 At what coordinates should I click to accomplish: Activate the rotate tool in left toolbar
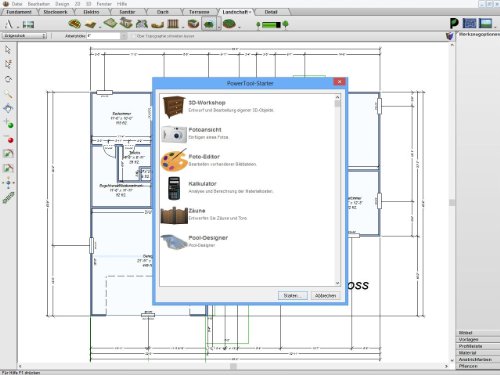click(x=8, y=79)
